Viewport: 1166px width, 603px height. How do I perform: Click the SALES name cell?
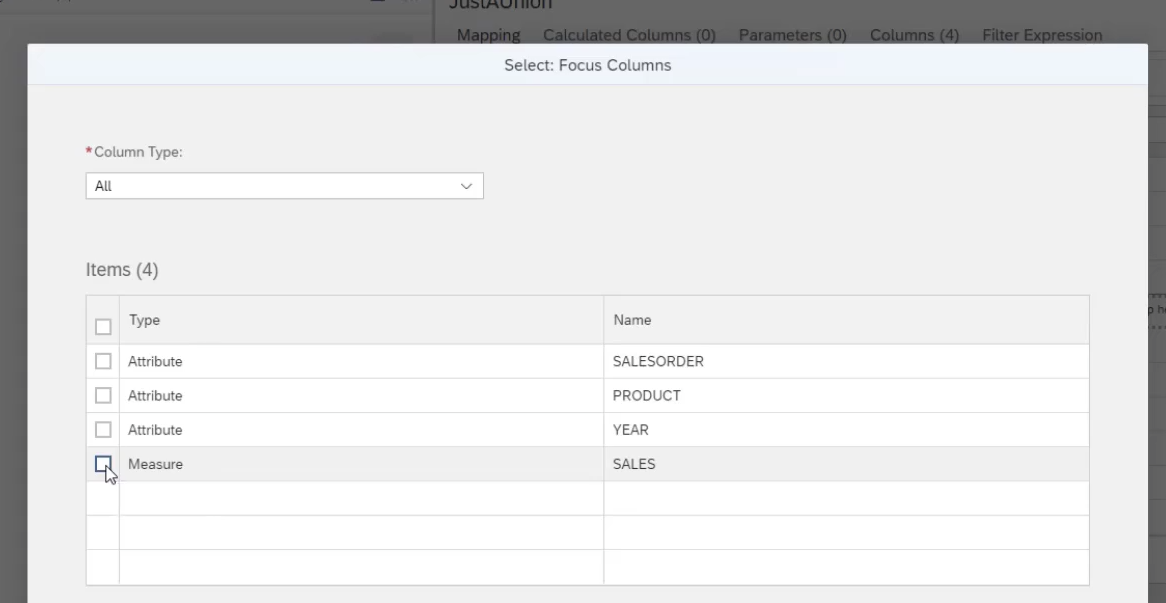click(634, 464)
